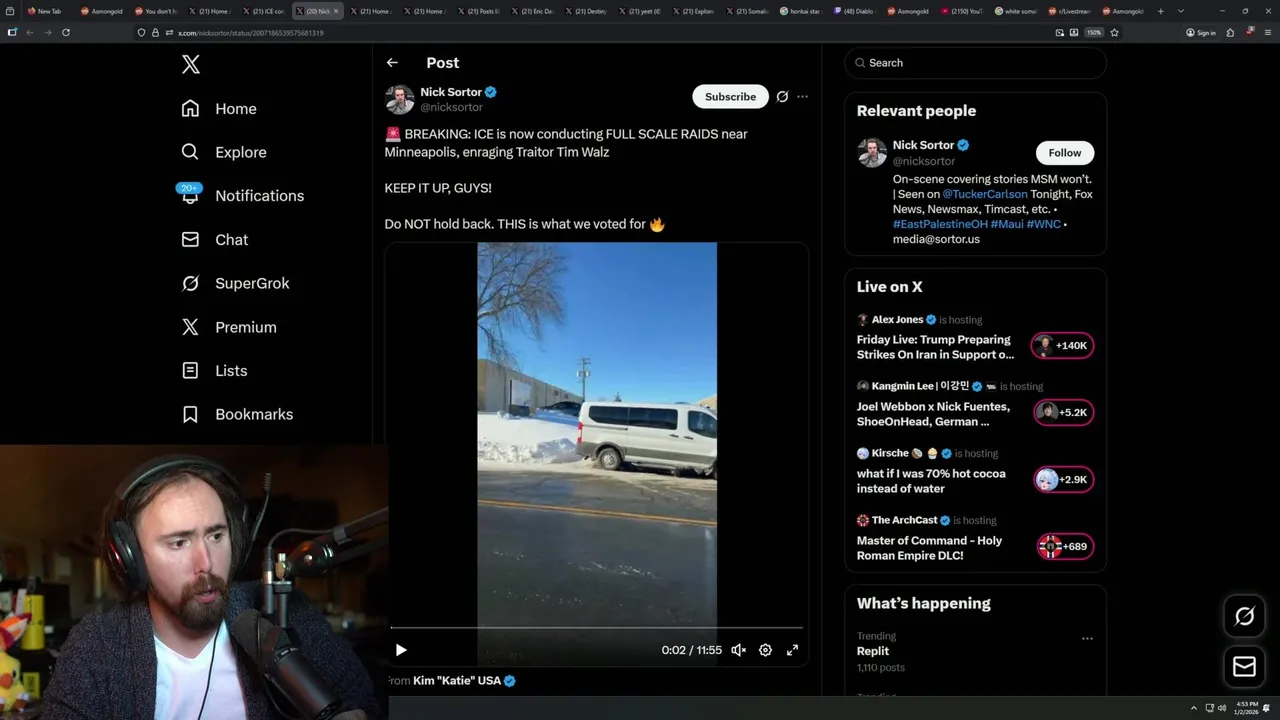1280x720 pixels.
Task: View Notifications with 20+ badge
Action: point(242,196)
